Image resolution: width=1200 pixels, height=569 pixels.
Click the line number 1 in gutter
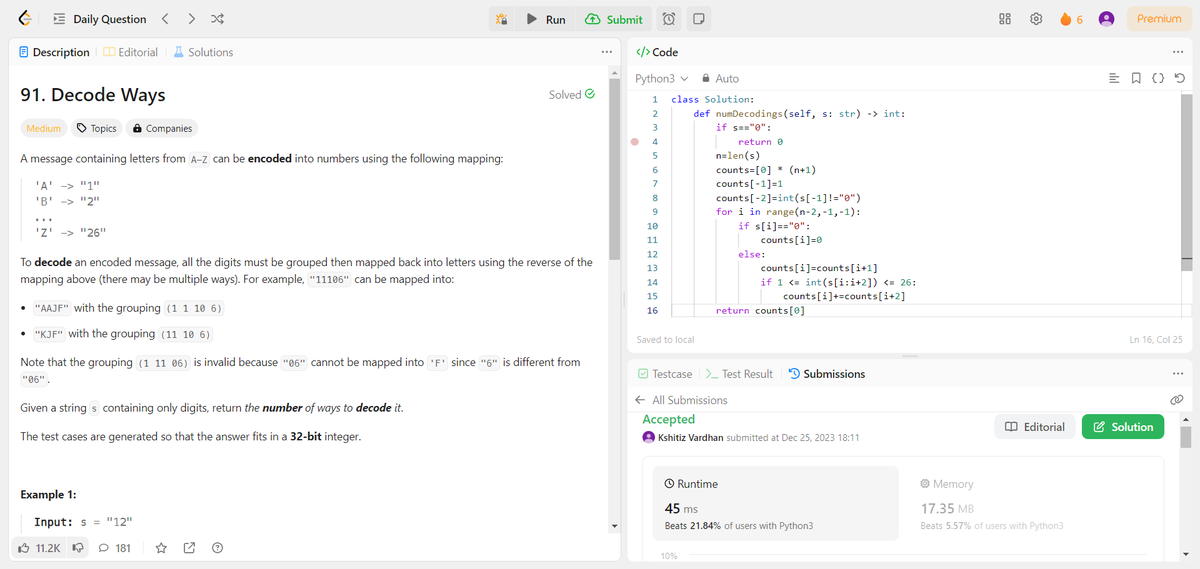pos(653,100)
